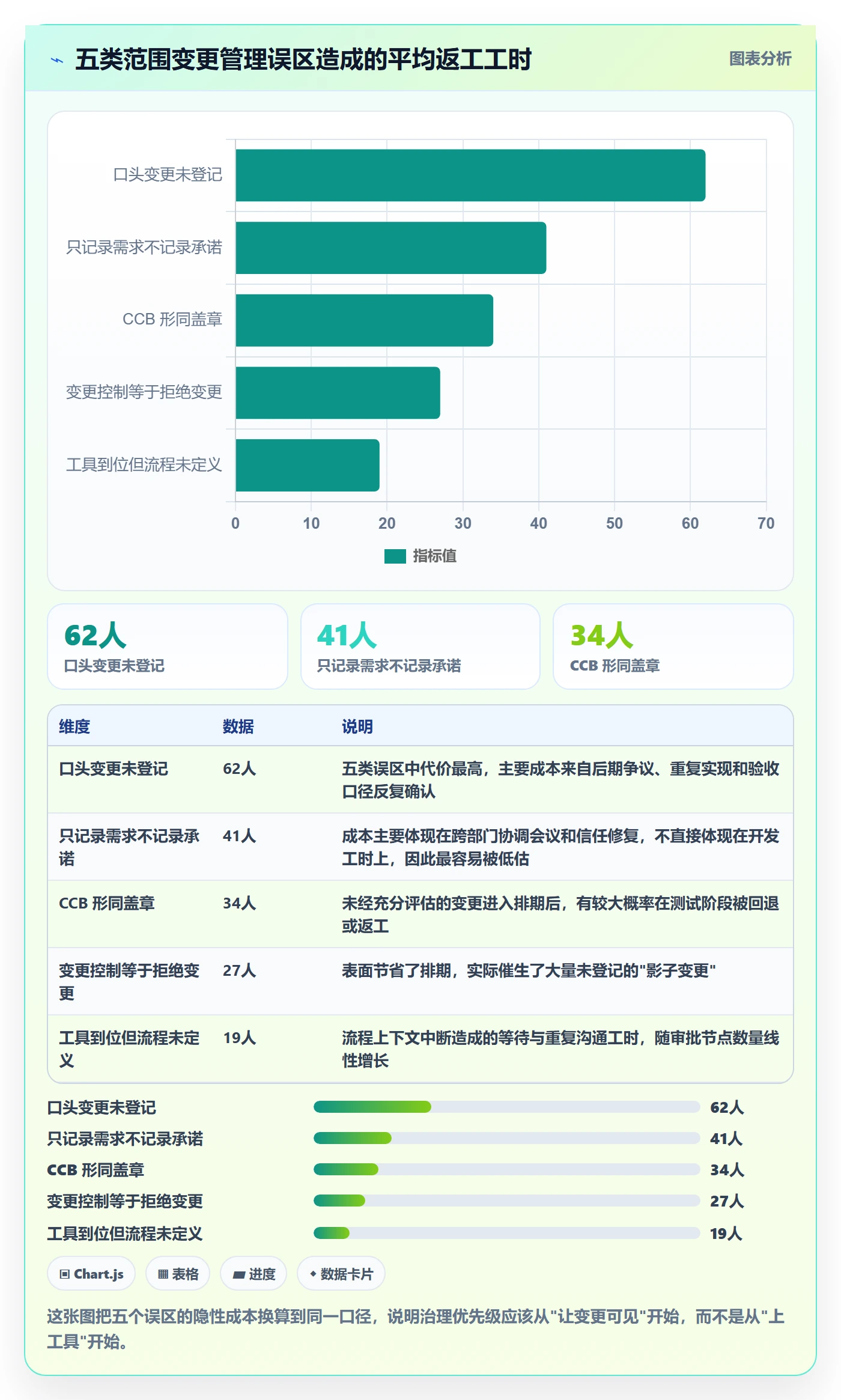Click the 说明 column header
The height and width of the screenshot is (1400, 841).
coord(357,726)
